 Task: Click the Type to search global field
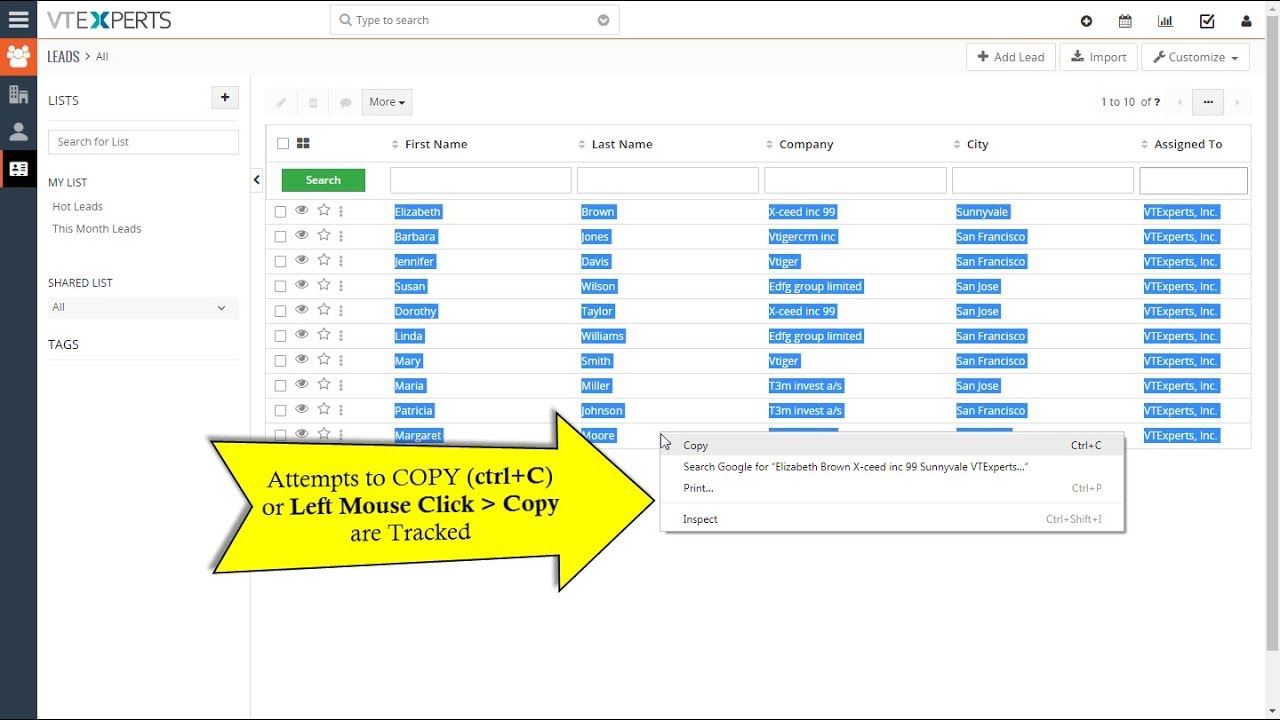474,20
